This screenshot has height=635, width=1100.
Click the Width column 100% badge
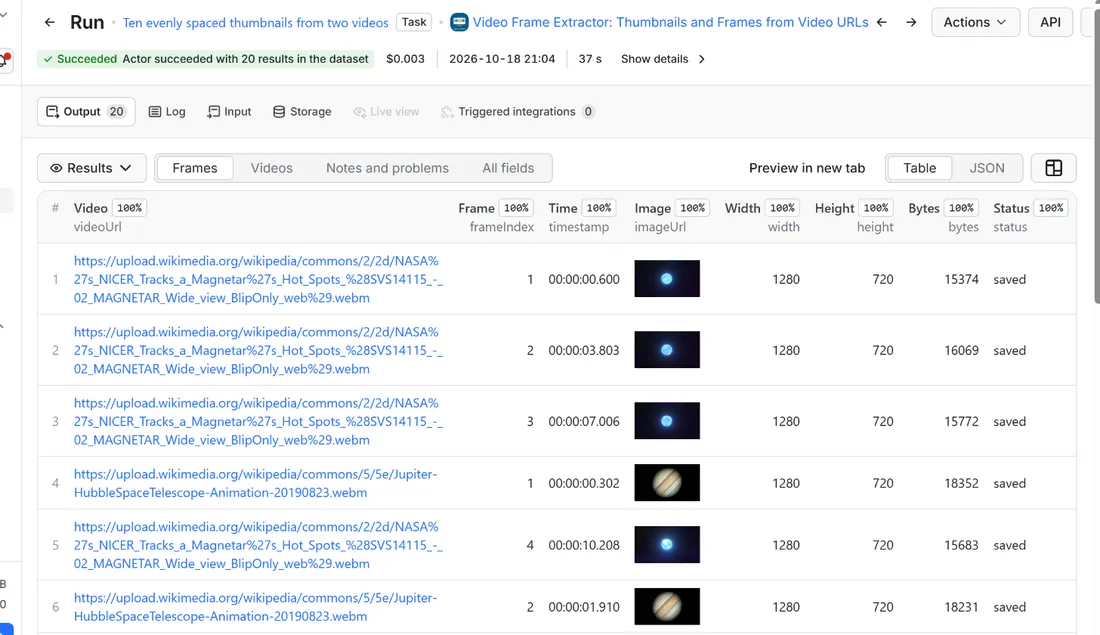click(x=782, y=208)
